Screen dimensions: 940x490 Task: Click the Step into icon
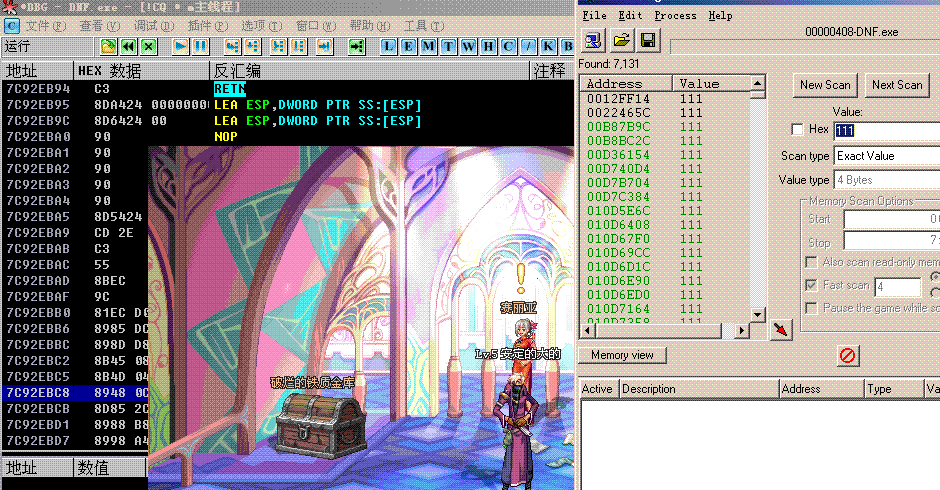point(232,47)
